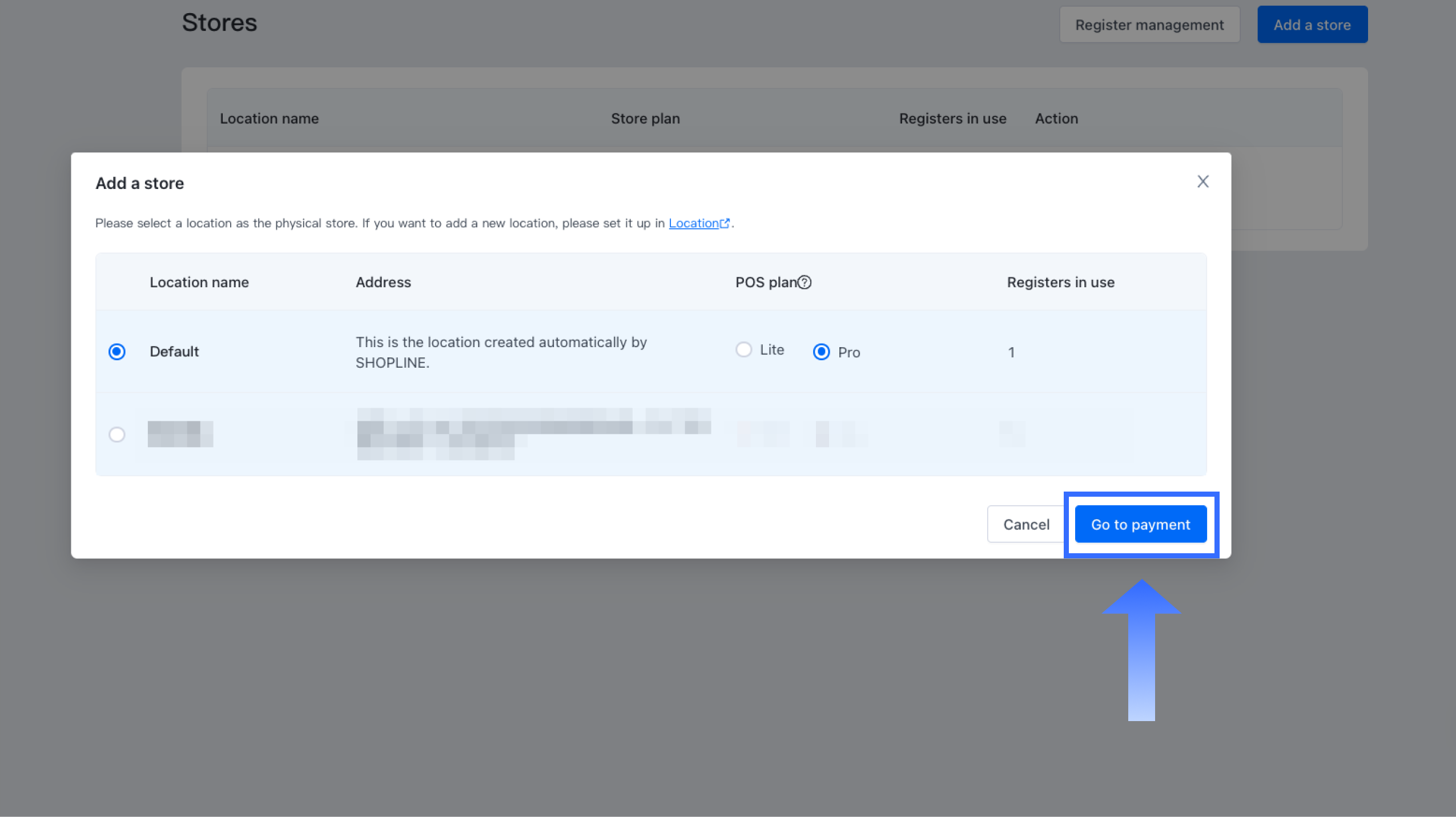Image resolution: width=1456 pixels, height=817 pixels.
Task: Click the Location name column header in dialog
Action: point(199,282)
